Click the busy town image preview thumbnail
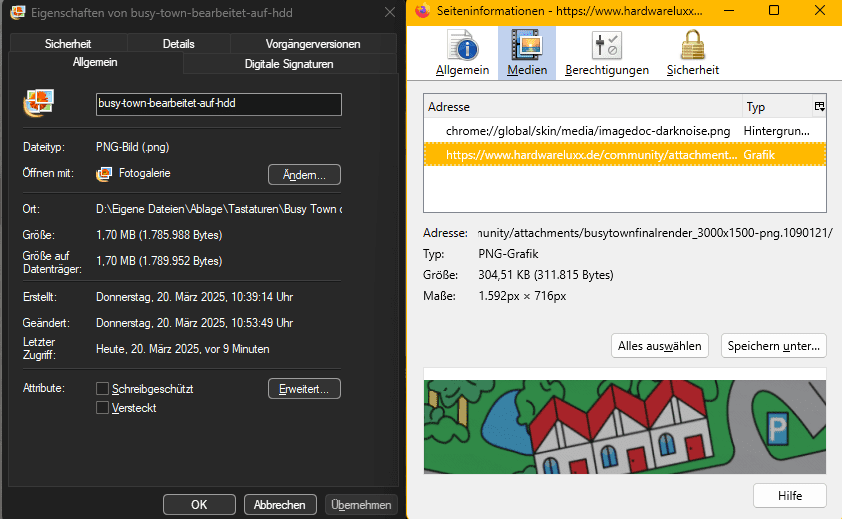 pyautogui.click(x=625, y=427)
